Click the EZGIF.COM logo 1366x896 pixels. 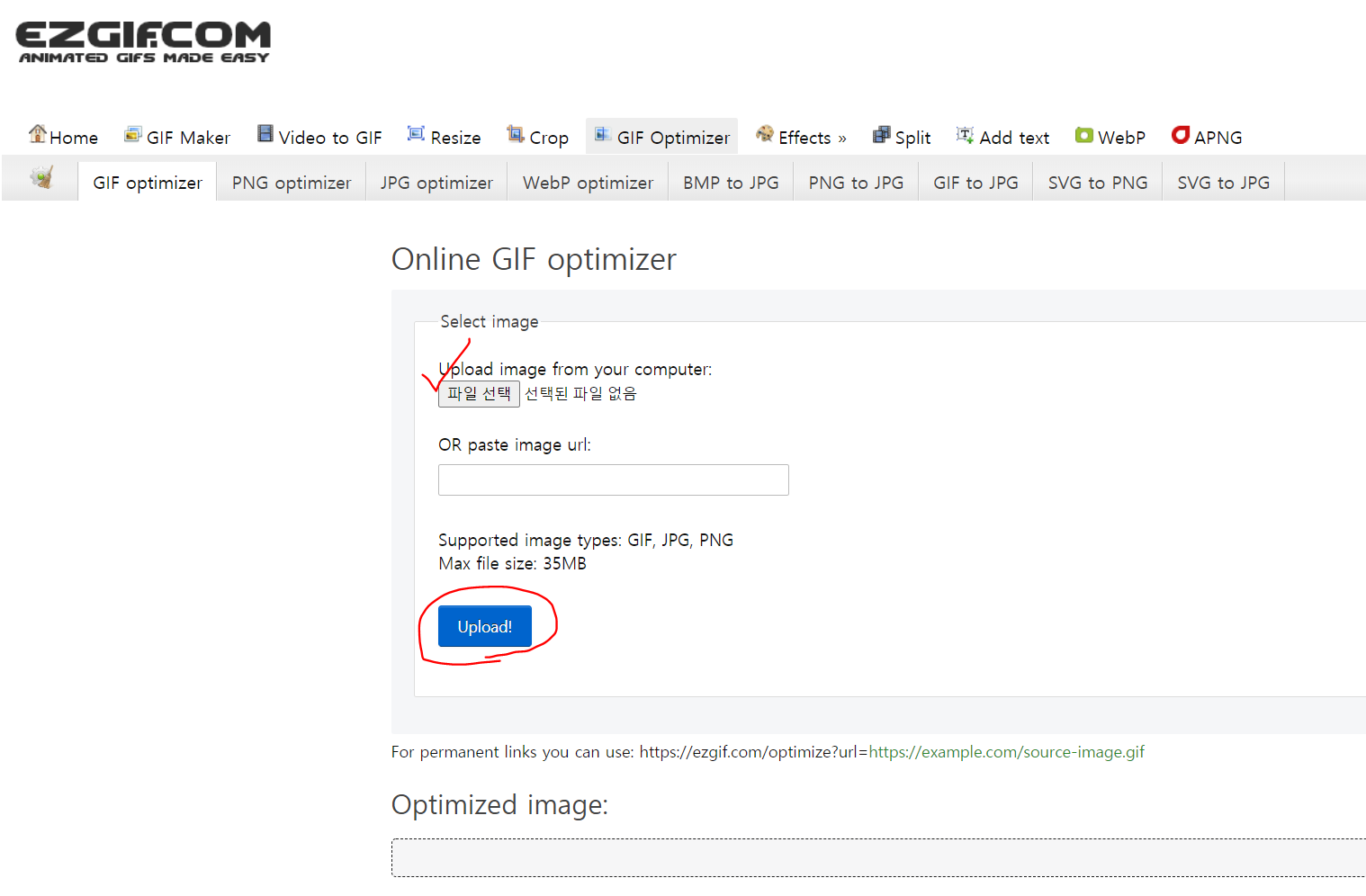click(x=143, y=42)
